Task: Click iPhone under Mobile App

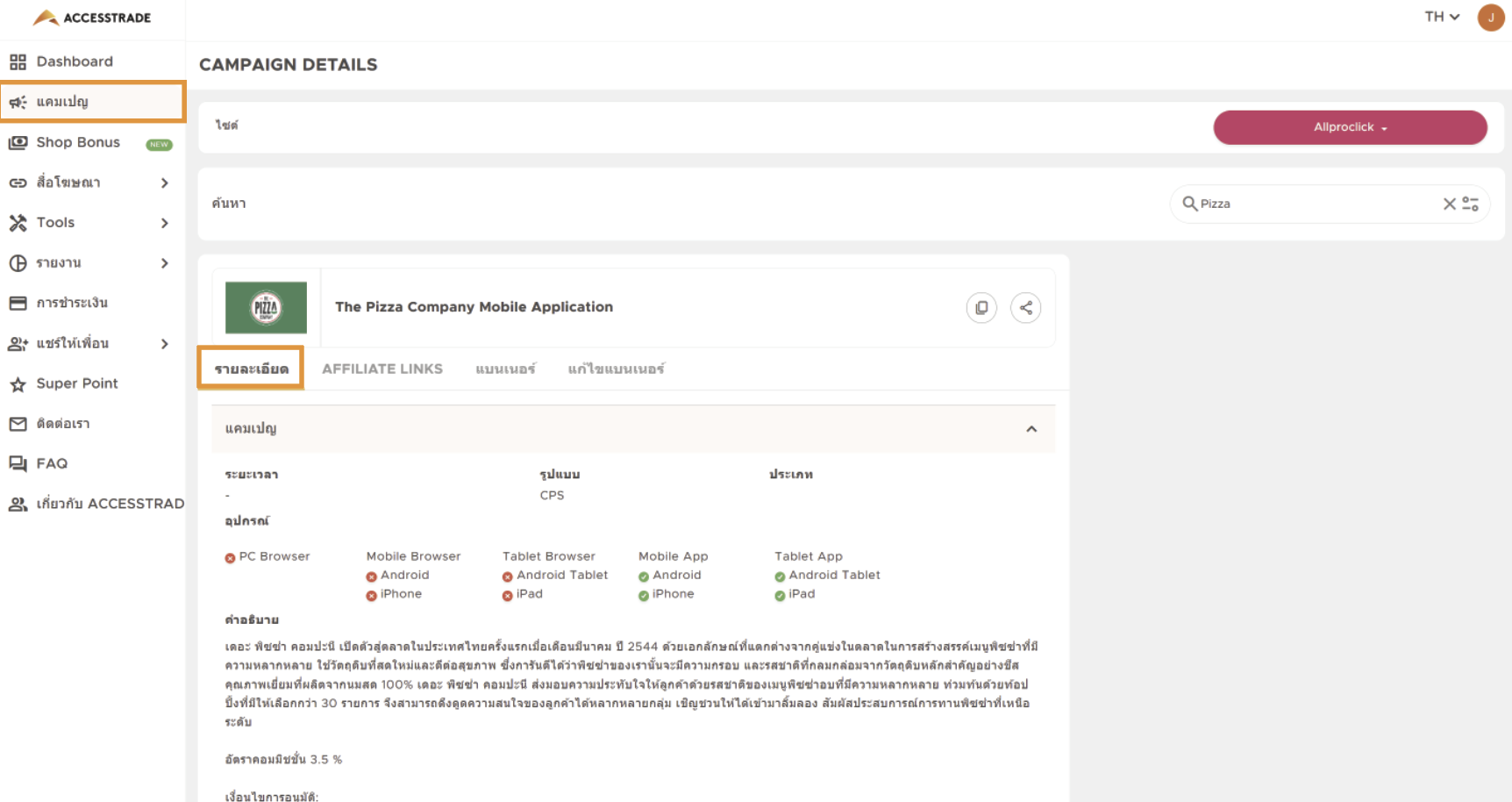Action: pos(667,594)
